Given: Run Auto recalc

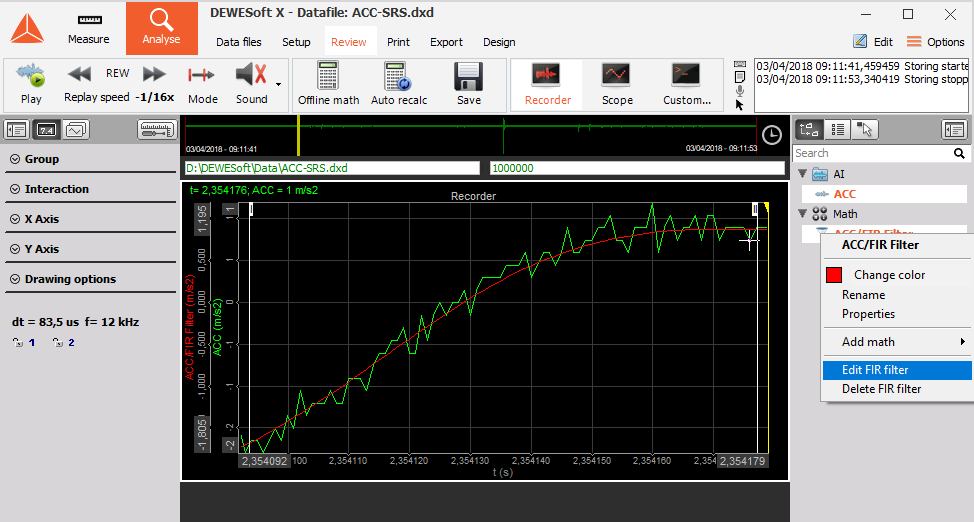Looking at the screenshot, I should 399,83.
